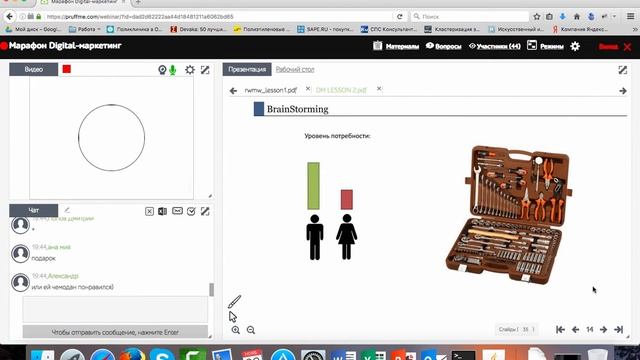The image size is (640, 360).
Task: Toggle chat moderation checkmark icon
Action: point(191,211)
